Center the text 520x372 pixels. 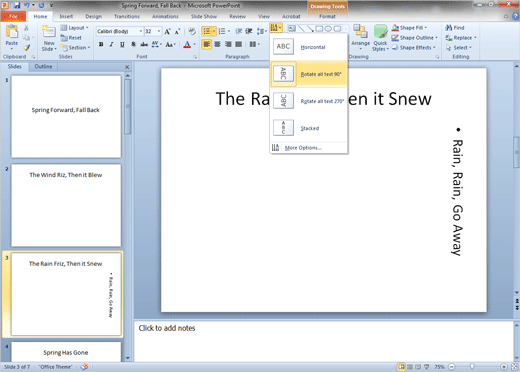point(217,44)
